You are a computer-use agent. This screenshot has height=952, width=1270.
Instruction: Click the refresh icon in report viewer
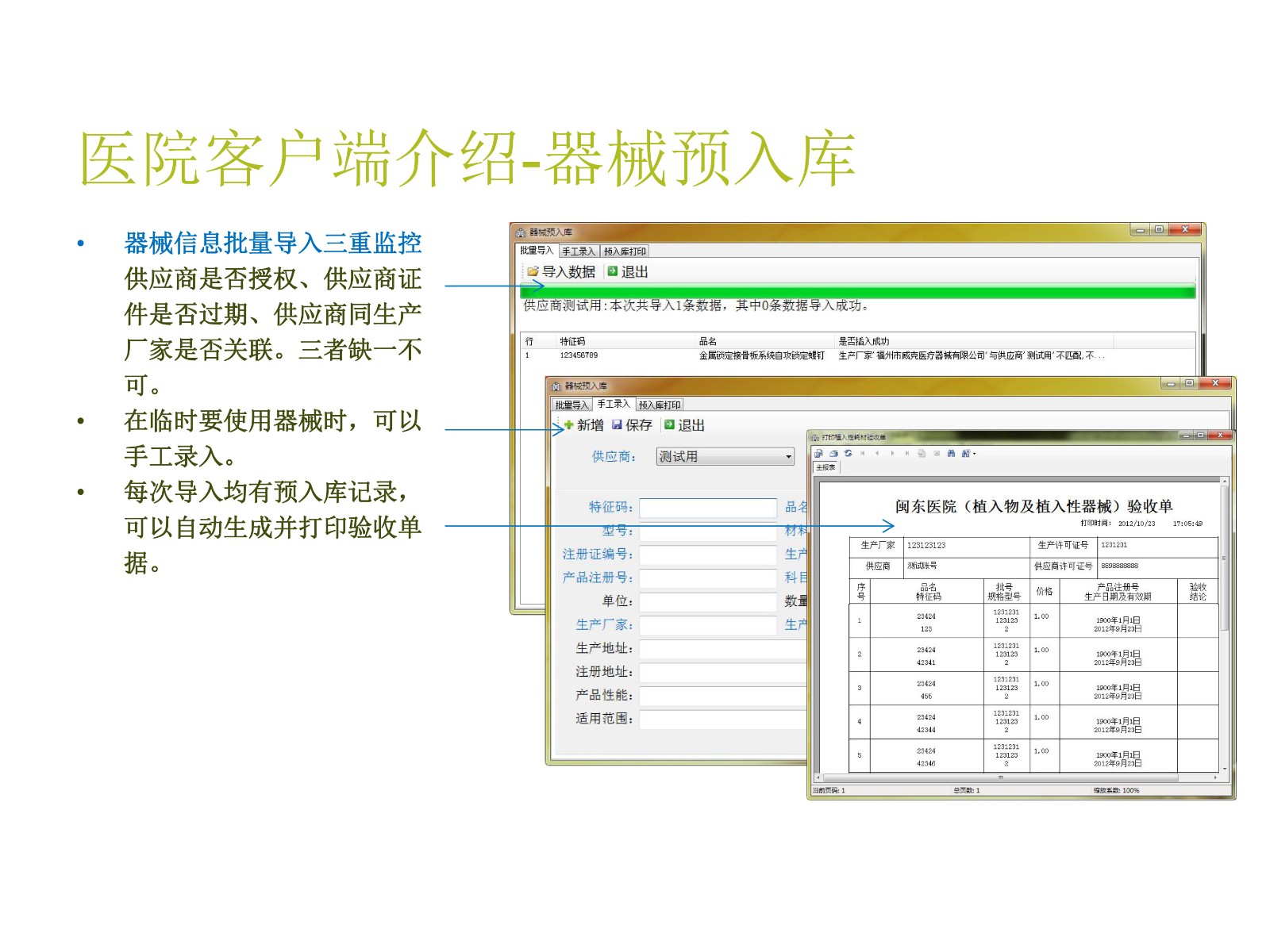[x=848, y=454]
